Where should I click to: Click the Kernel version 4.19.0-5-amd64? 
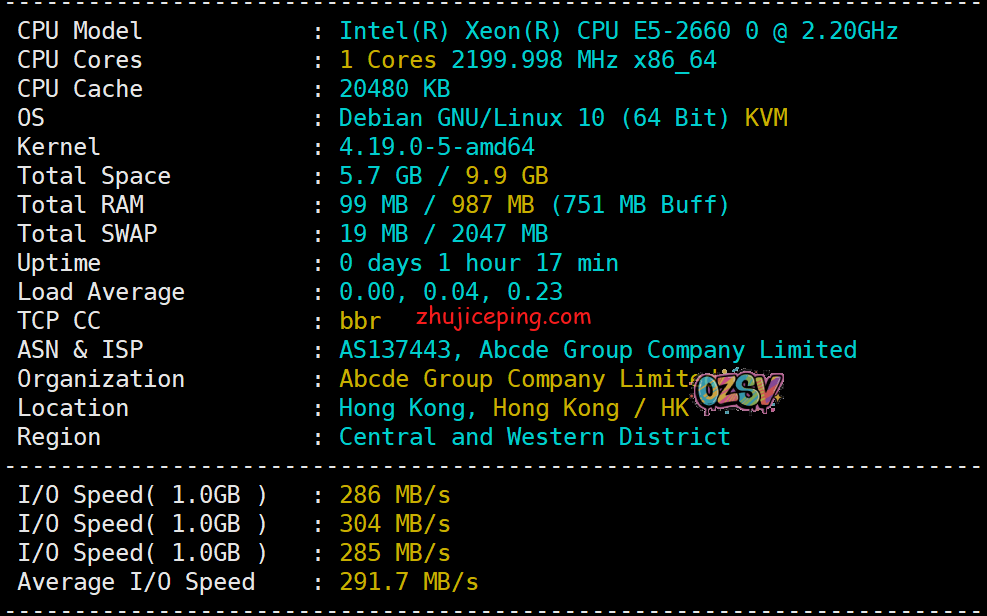(x=437, y=147)
